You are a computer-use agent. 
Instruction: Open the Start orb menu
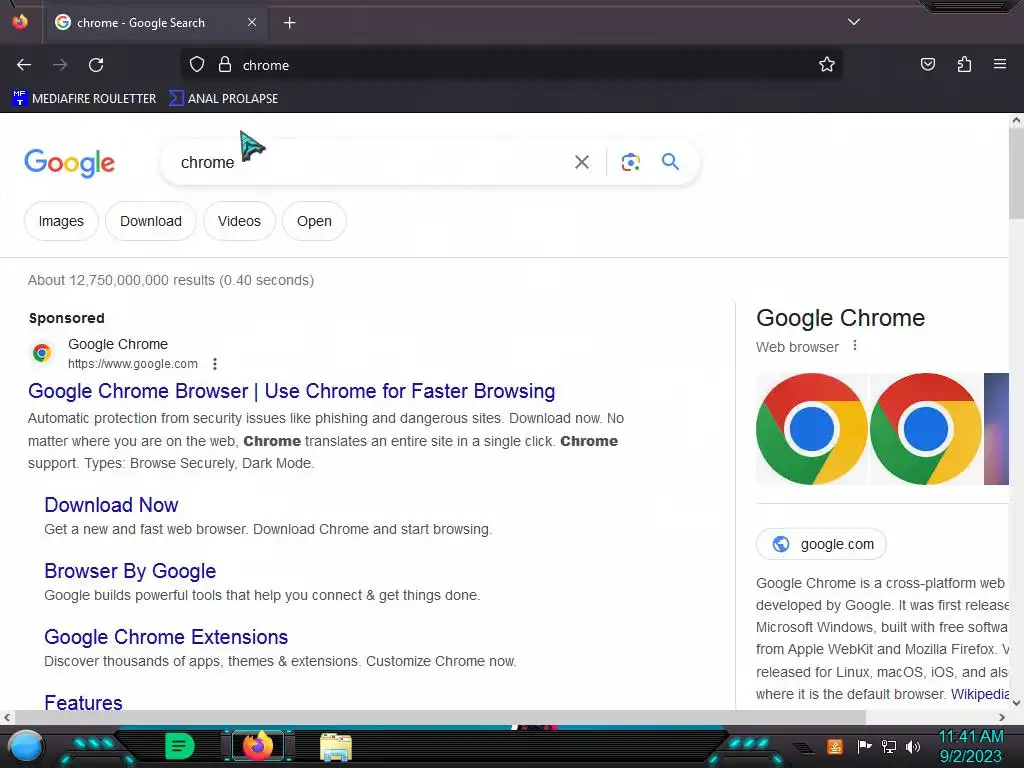click(x=26, y=746)
